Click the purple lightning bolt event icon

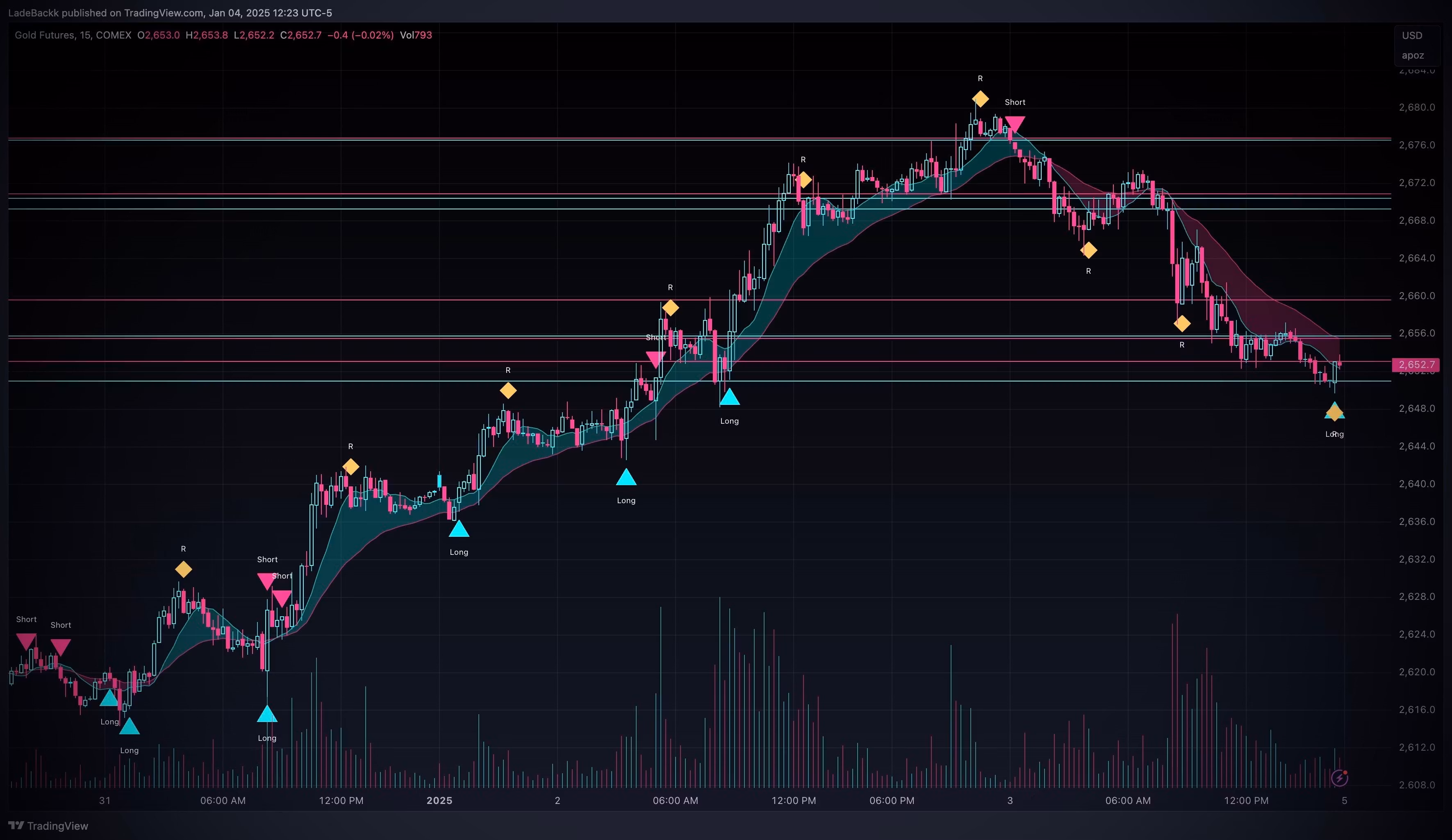pyautogui.click(x=1339, y=779)
